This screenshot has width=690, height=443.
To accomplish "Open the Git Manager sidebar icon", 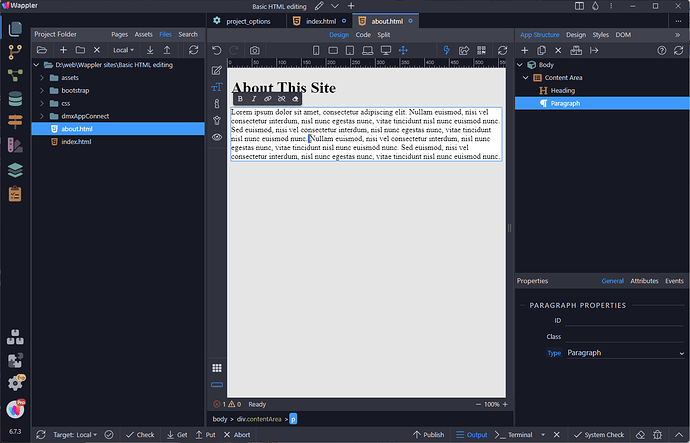I will [x=15, y=52].
